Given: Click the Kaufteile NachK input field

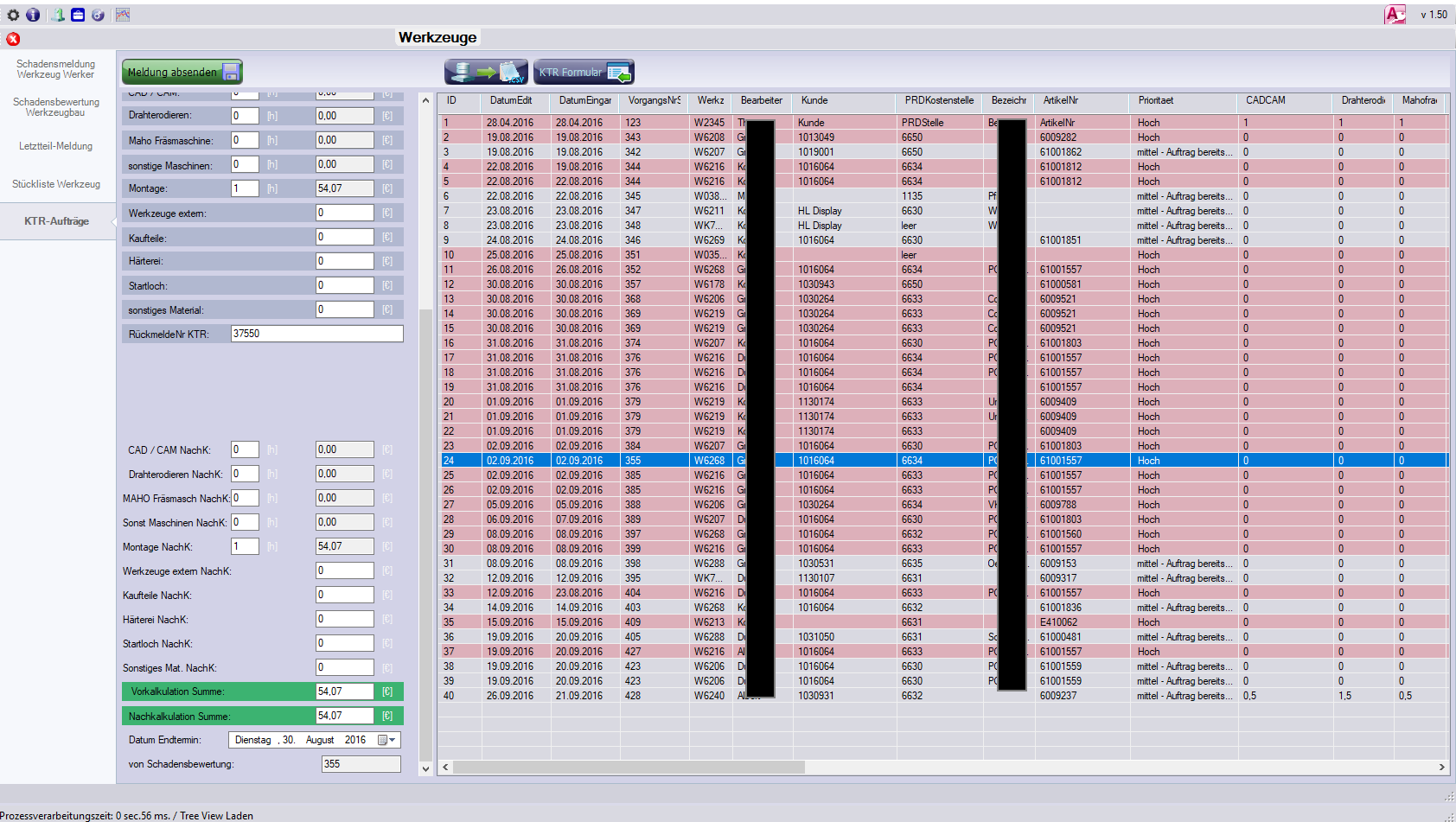Looking at the screenshot, I should [x=345, y=595].
